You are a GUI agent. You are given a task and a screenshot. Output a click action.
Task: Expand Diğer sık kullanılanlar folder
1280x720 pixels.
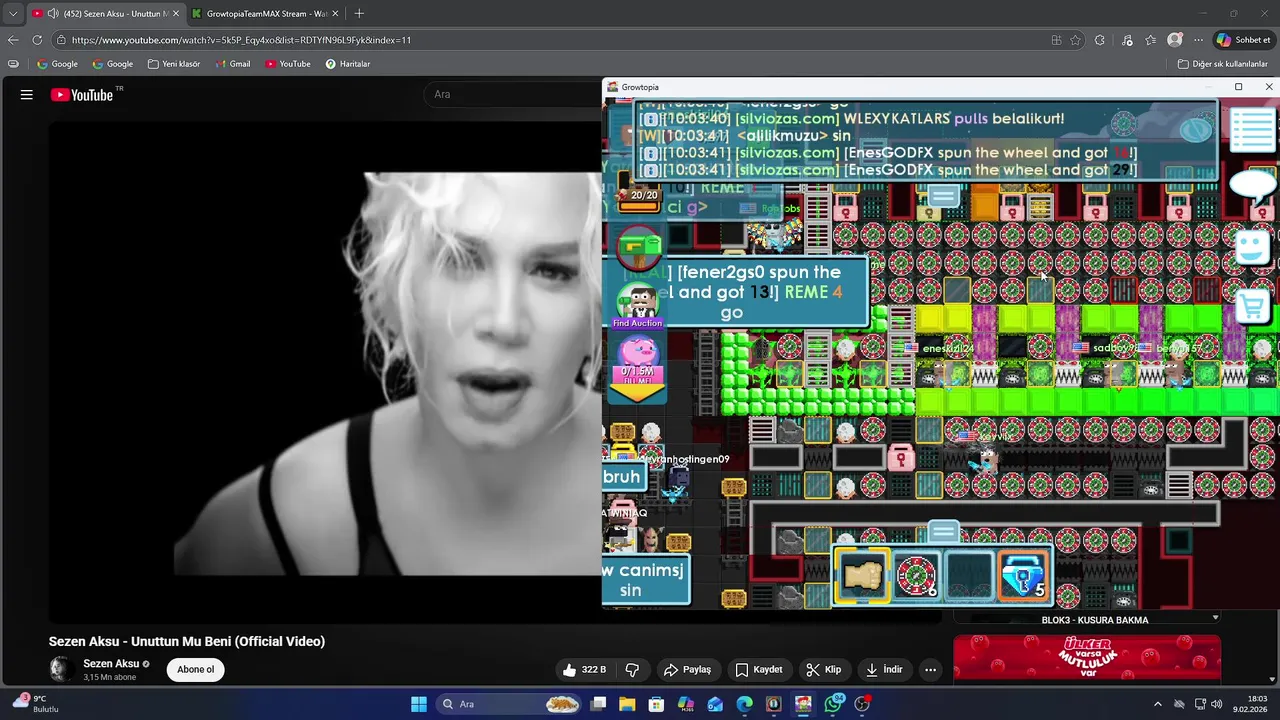(1222, 64)
